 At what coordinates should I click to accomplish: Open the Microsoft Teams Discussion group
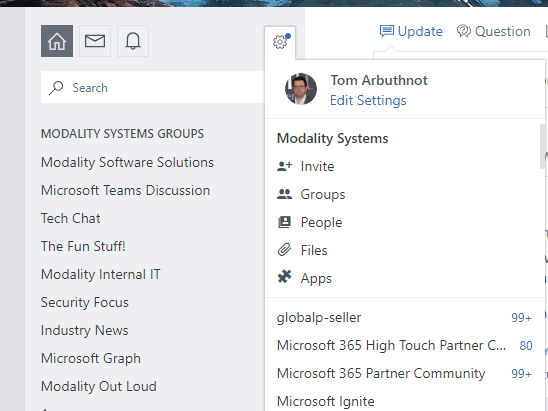[x=125, y=190]
